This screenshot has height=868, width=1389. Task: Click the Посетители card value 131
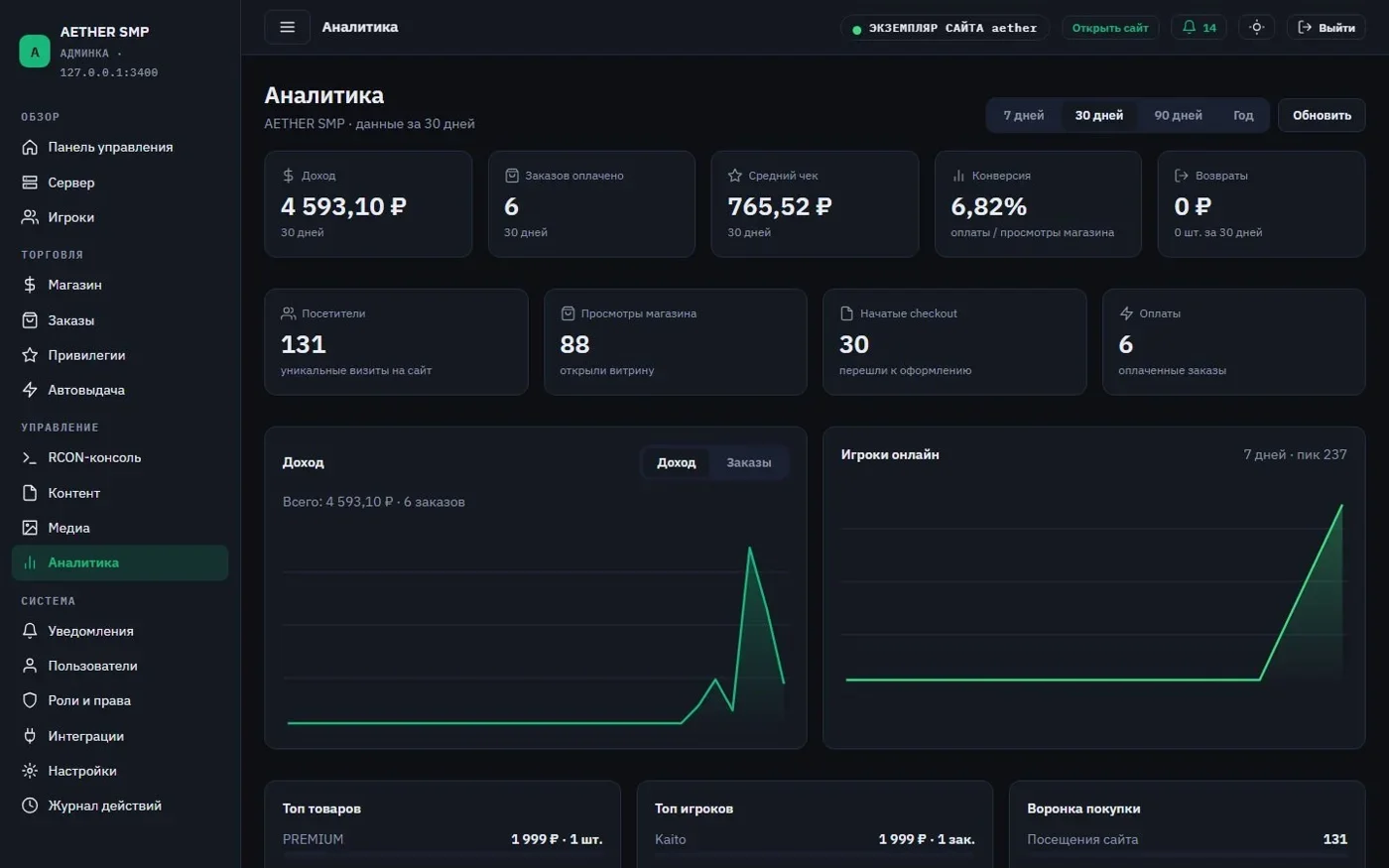[x=304, y=344]
